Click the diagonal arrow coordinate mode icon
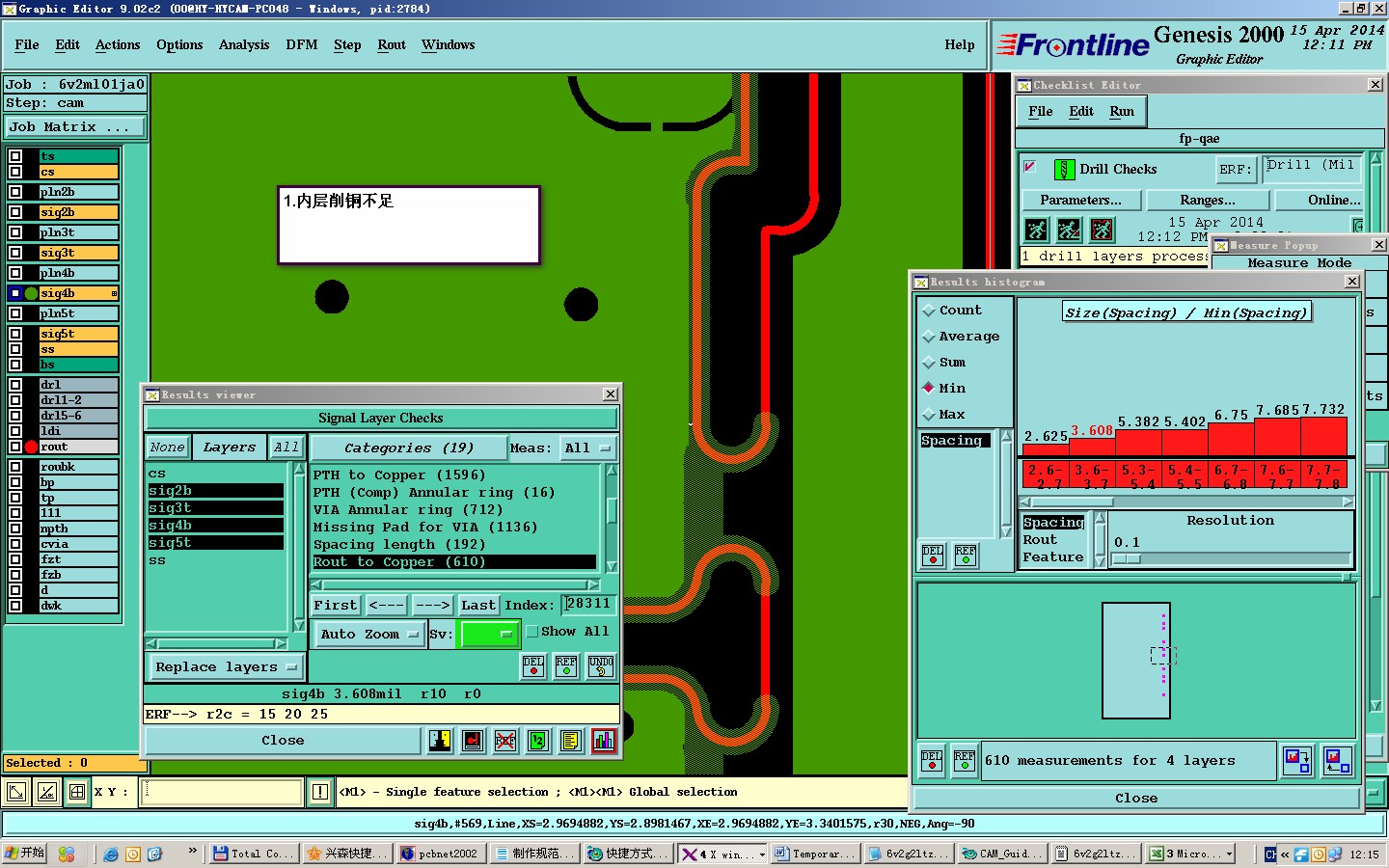Image resolution: width=1389 pixels, height=868 pixels. 16,793
